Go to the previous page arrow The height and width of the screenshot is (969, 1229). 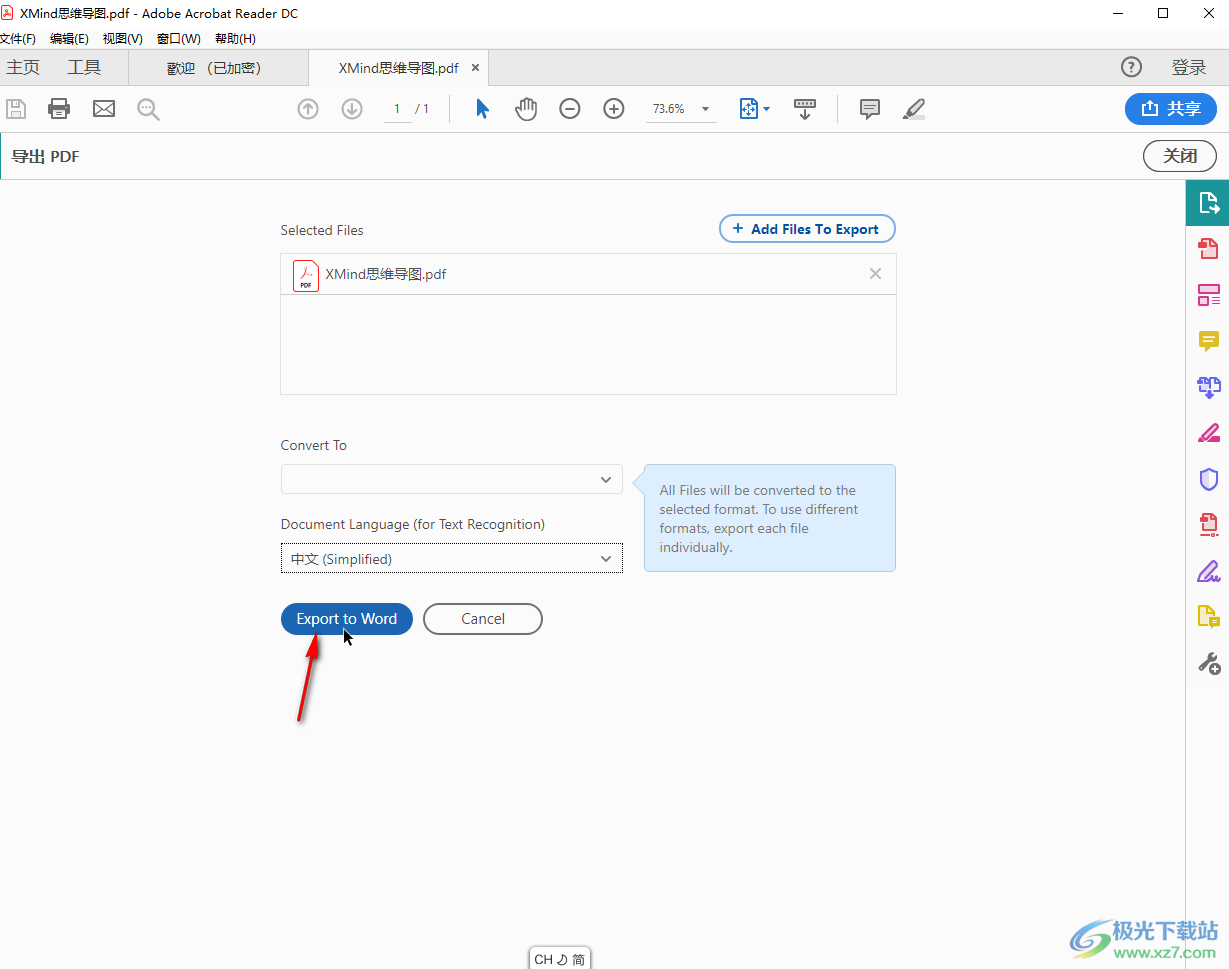click(x=308, y=109)
